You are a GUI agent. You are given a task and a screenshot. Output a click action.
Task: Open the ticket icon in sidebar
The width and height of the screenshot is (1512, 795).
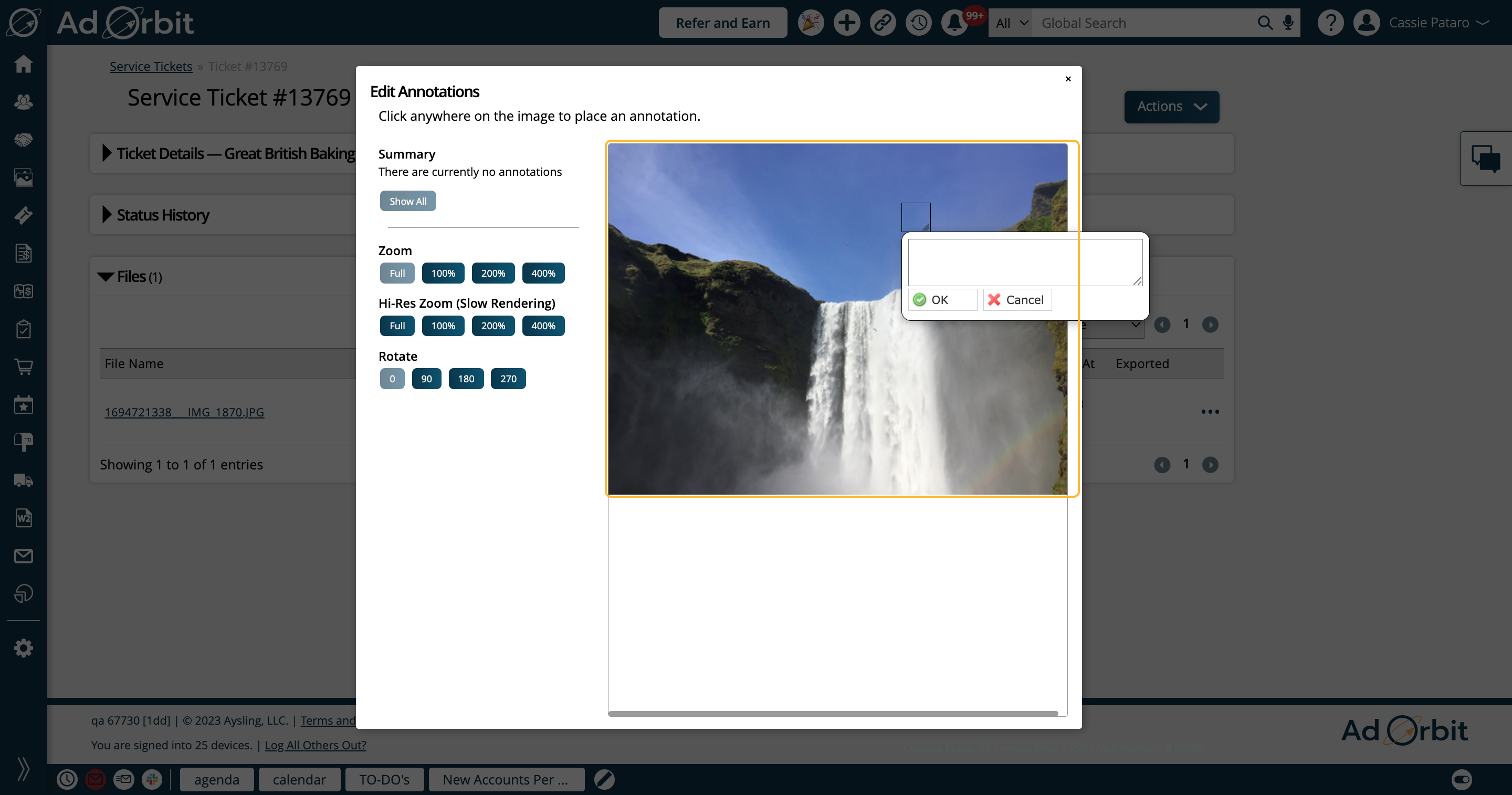pos(24,215)
